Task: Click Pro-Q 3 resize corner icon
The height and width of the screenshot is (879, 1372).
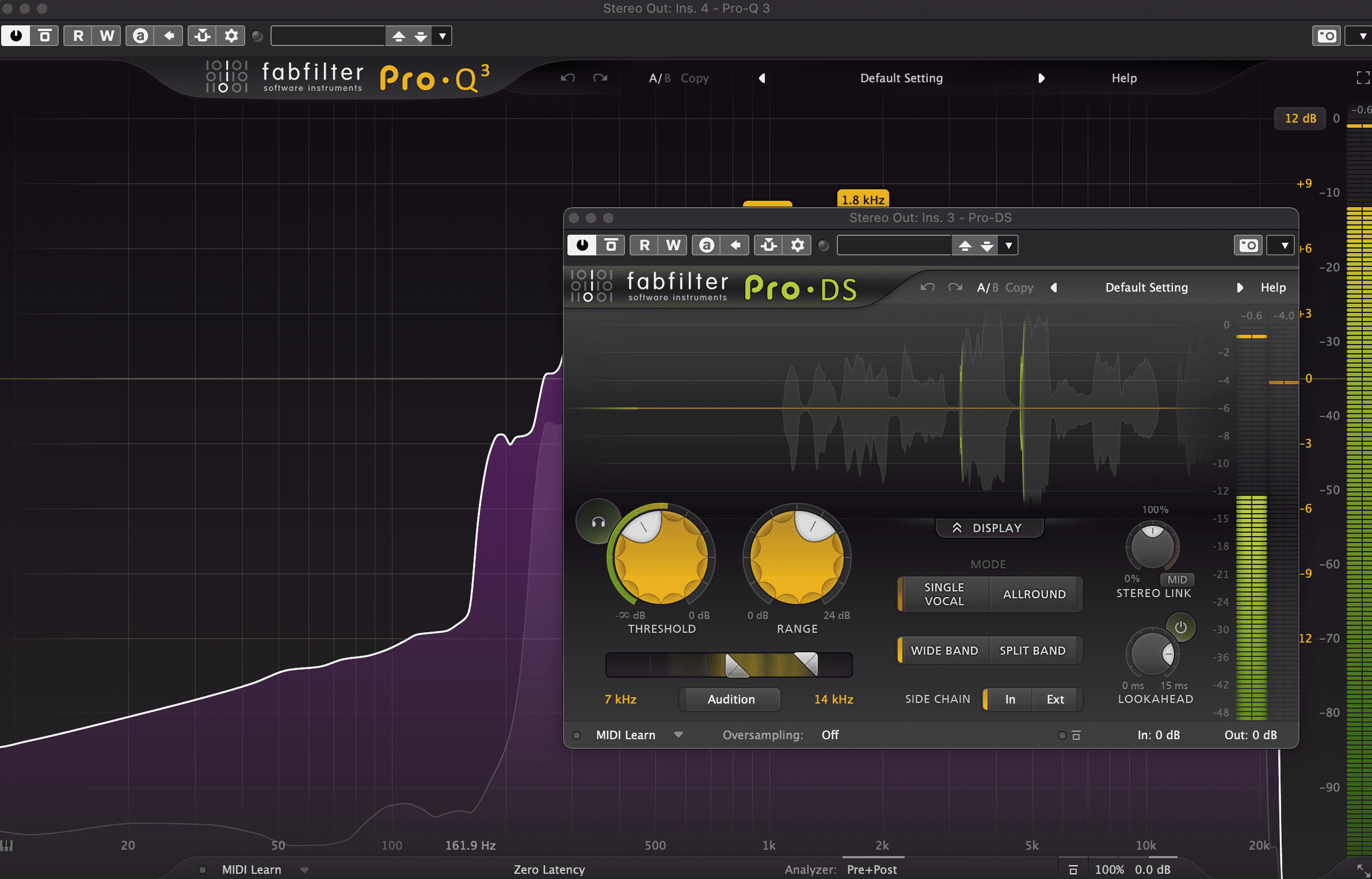Action: 1363,870
